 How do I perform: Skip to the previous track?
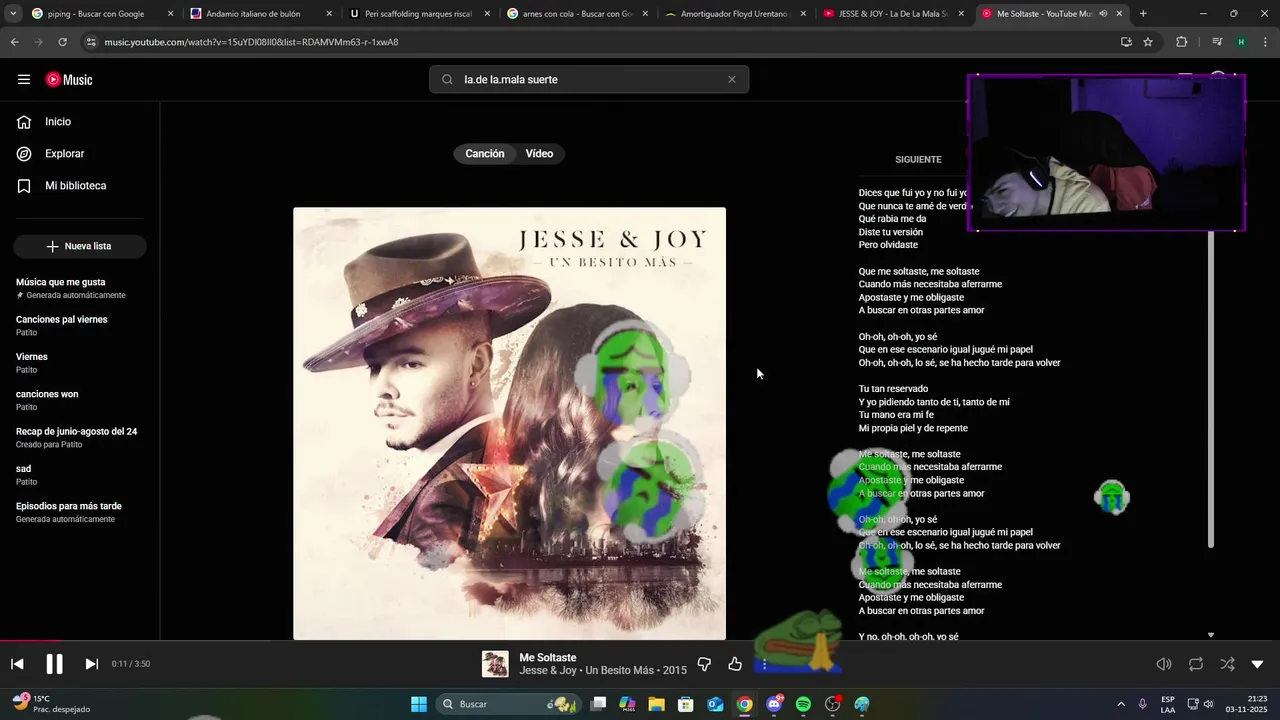point(17,664)
